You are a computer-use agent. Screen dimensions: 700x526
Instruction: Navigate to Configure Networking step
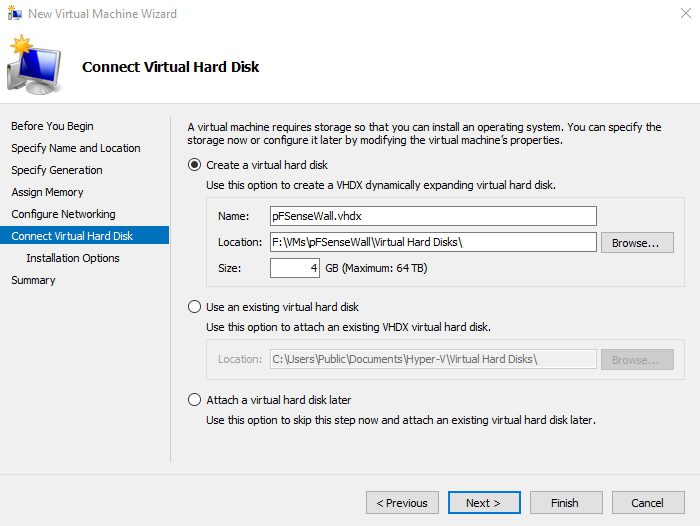click(63, 214)
